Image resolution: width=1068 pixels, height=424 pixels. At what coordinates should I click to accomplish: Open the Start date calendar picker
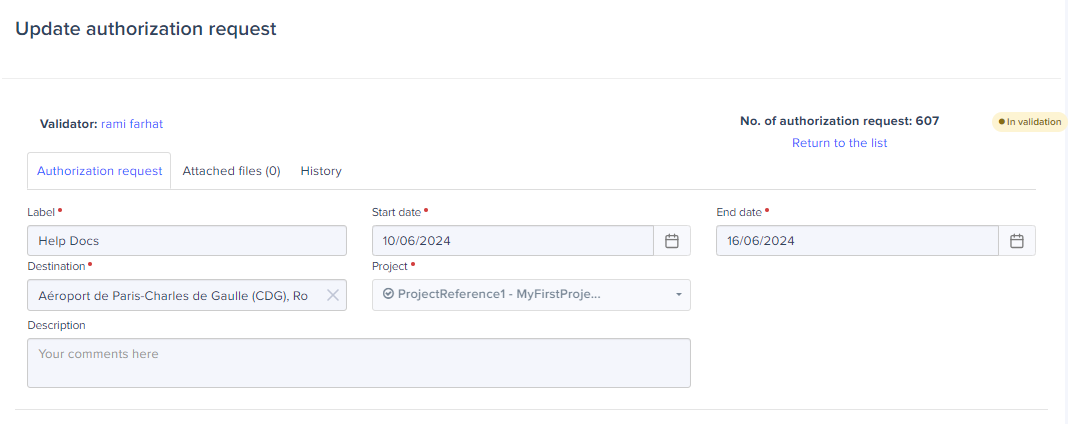pos(672,241)
